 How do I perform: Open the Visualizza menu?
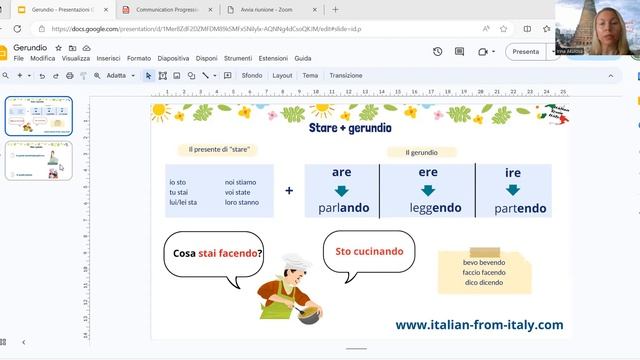[76, 58]
